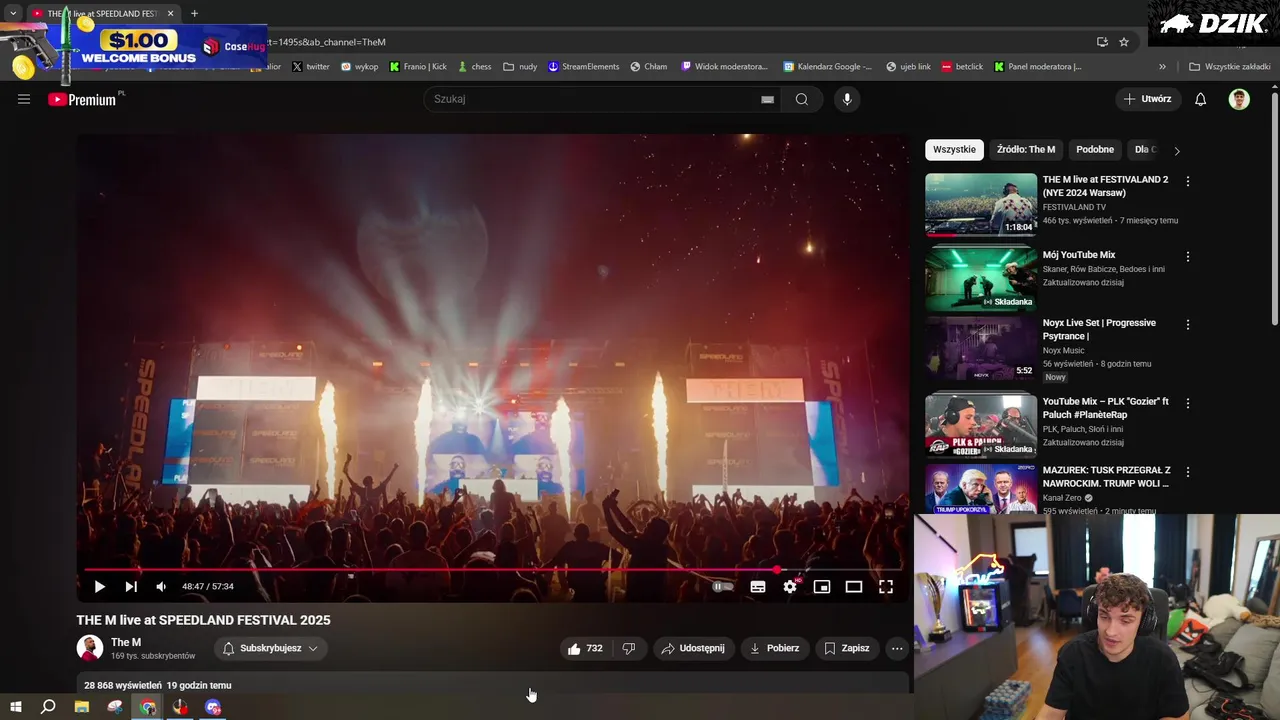Open the YouTube hamburger guide menu
Screen dimensions: 1280x720
(24, 99)
